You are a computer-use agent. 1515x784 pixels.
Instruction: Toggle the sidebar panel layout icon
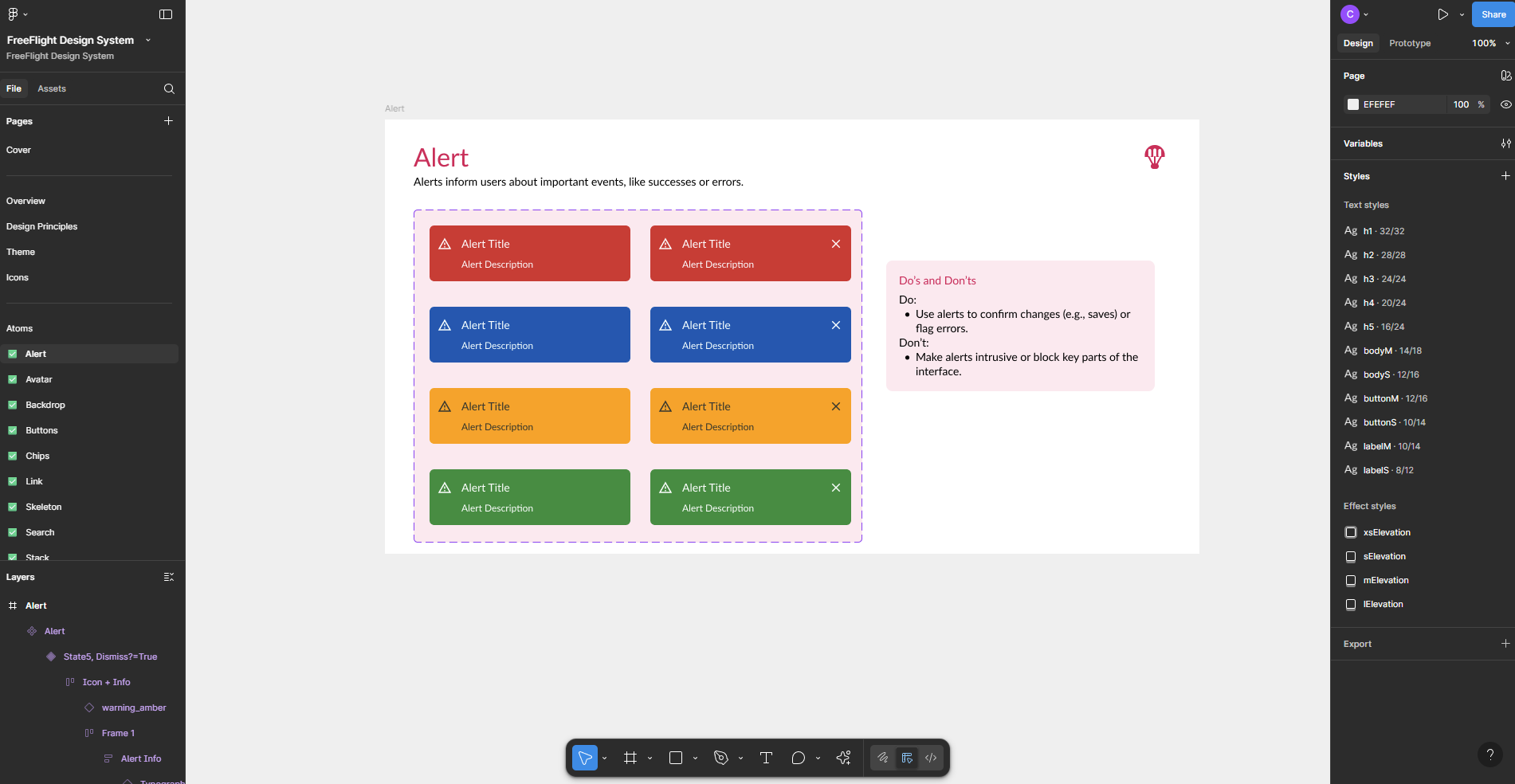(x=166, y=14)
